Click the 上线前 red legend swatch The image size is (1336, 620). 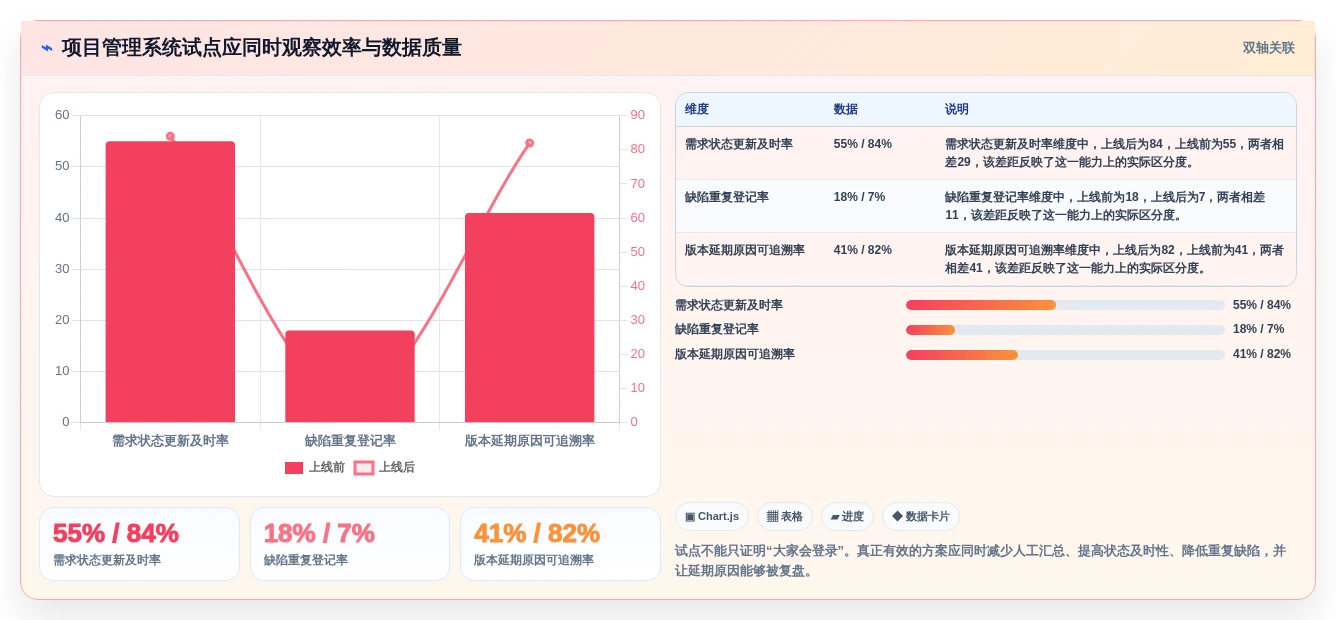(294, 467)
